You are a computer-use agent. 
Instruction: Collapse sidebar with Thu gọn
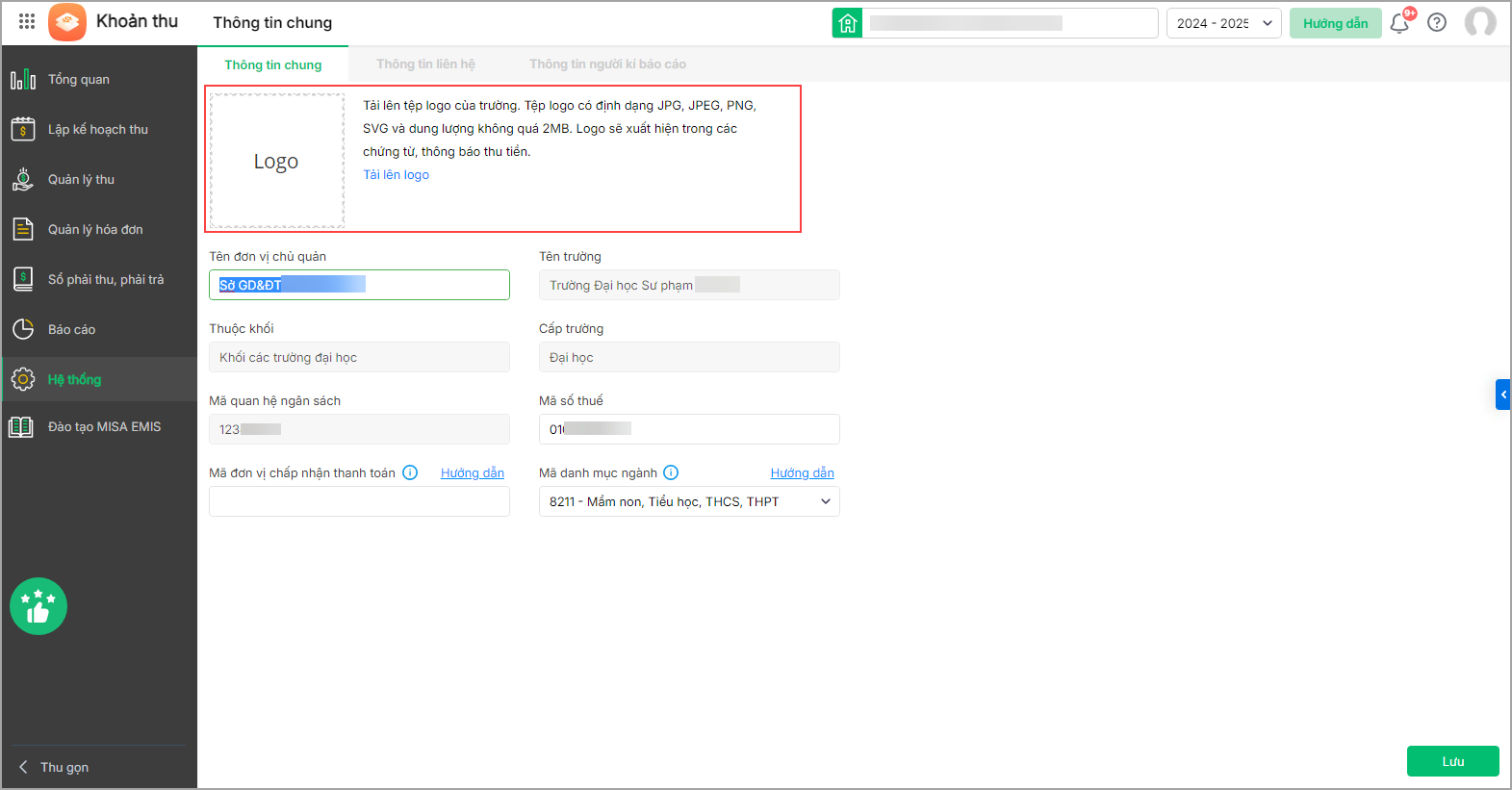click(54, 767)
